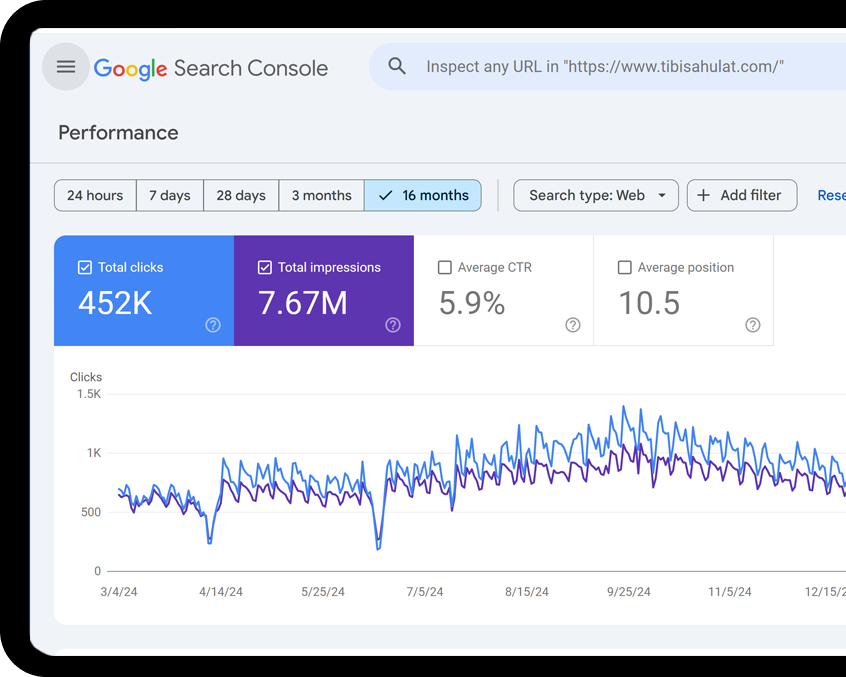
Task: Open the hamburger navigation menu
Action: point(66,67)
